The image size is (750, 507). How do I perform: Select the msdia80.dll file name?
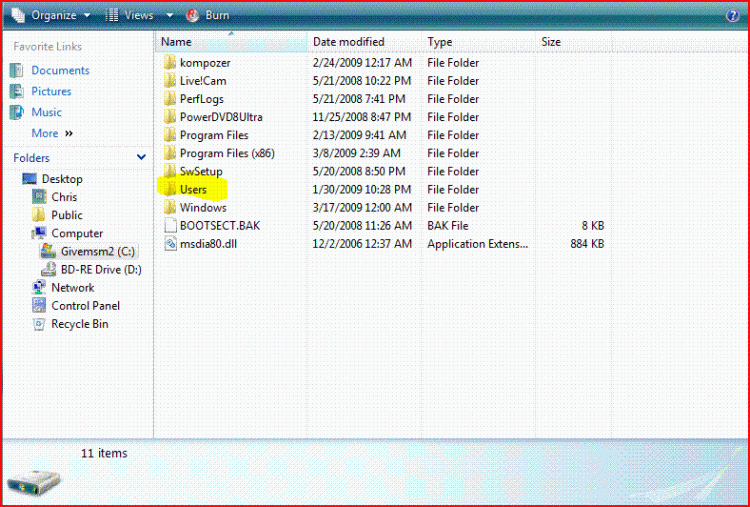pos(208,244)
